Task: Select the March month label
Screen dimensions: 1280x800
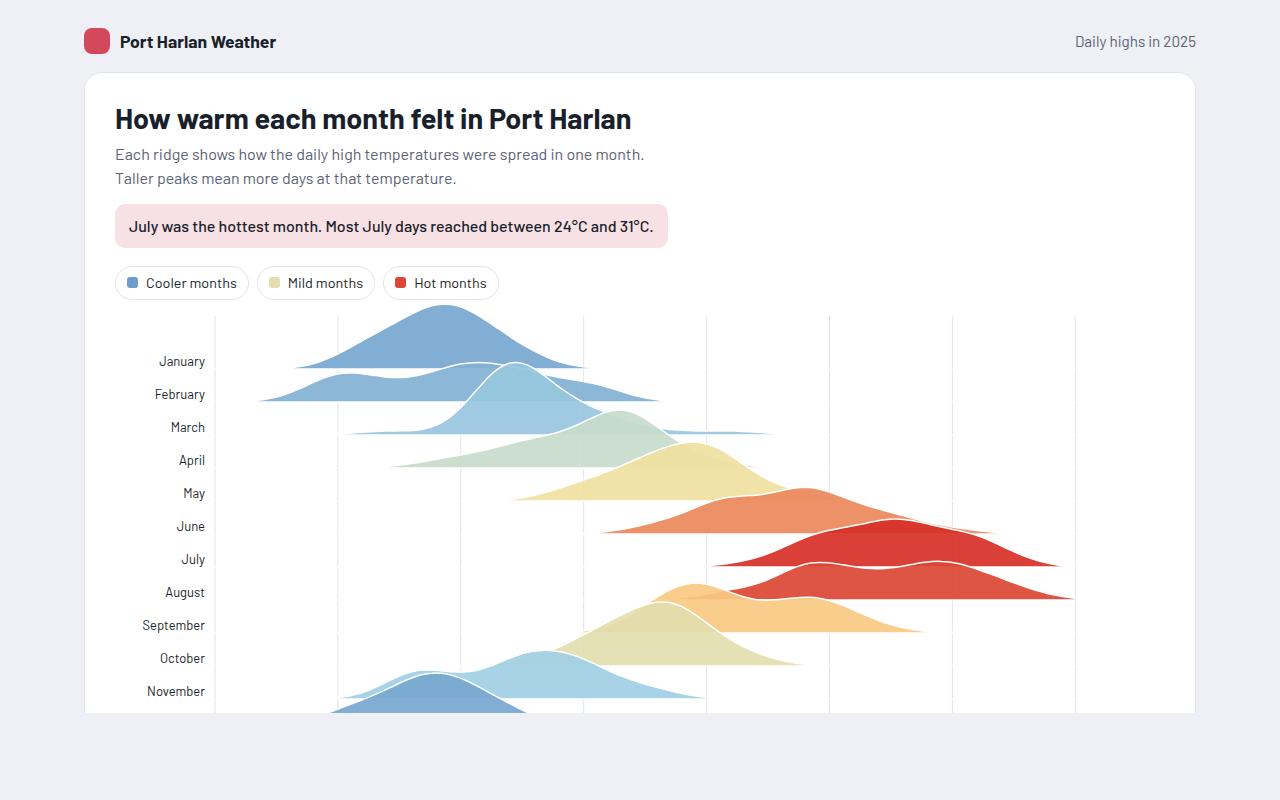Action: (188, 428)
